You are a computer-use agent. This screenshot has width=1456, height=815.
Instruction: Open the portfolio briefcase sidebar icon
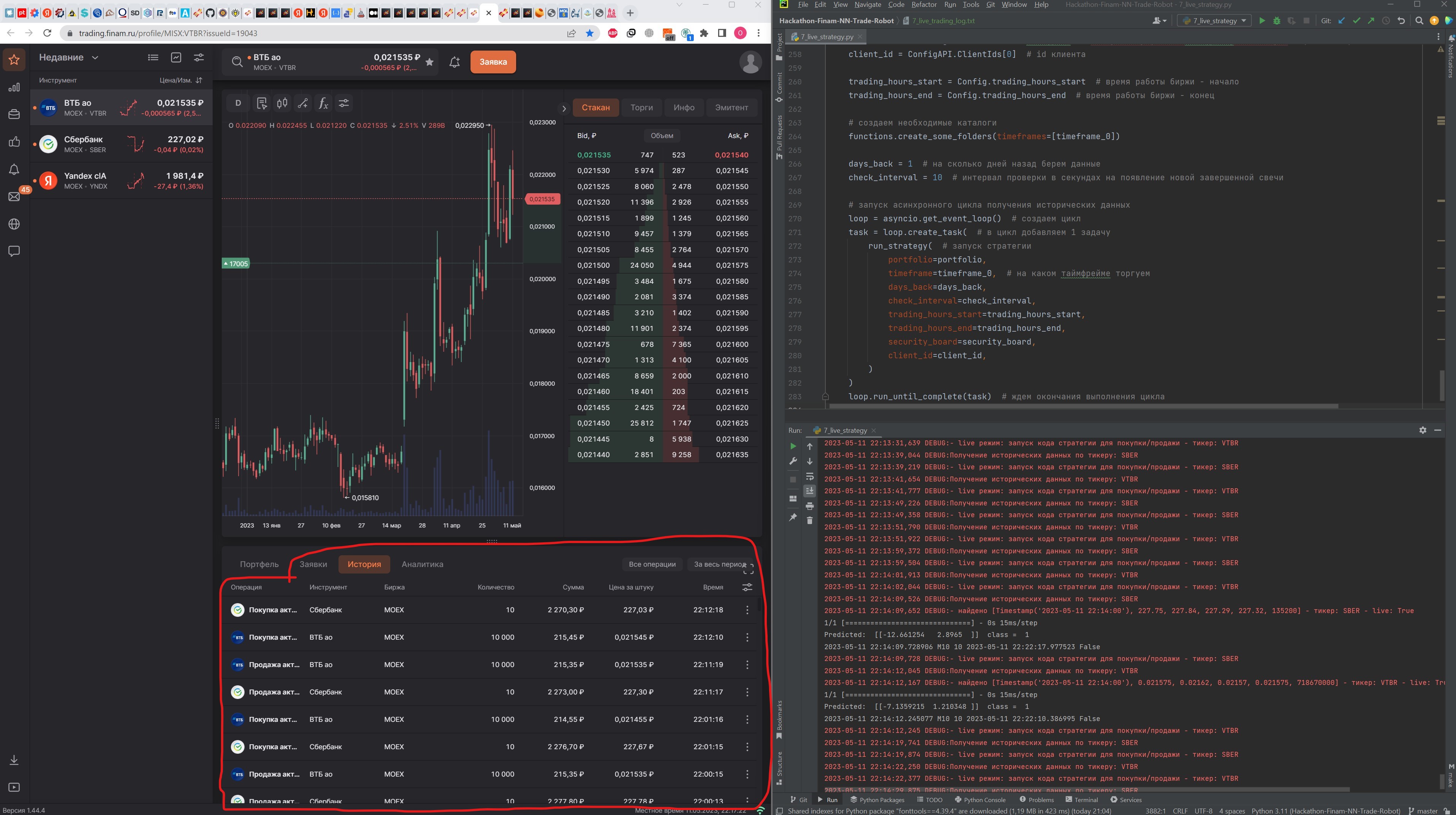tap(14, 114)
